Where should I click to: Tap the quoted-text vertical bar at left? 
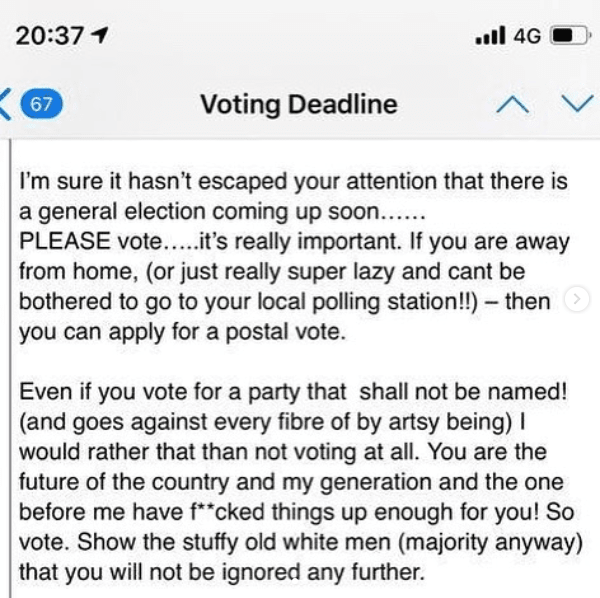[10, 368]
